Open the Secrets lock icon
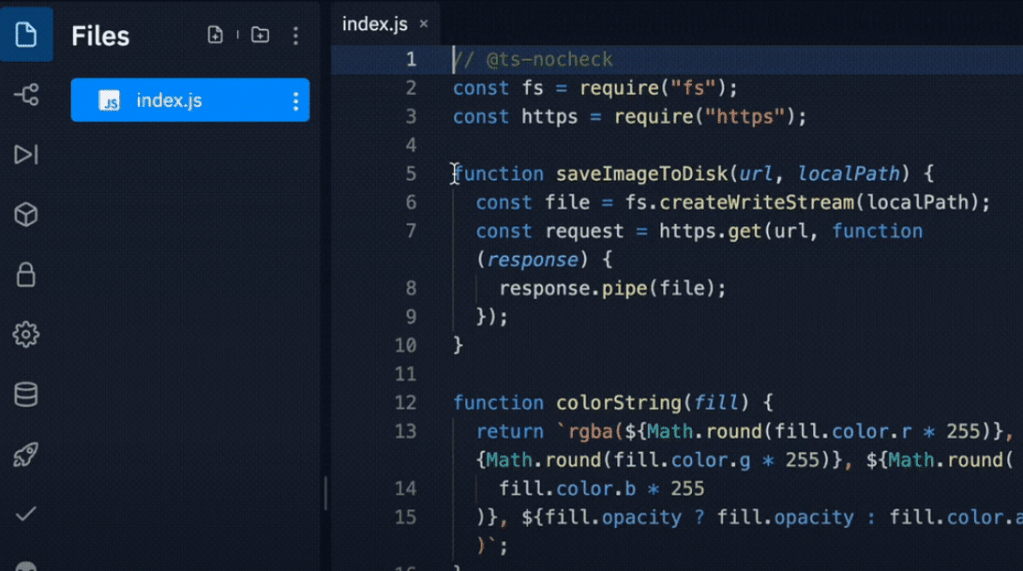Screen dimensions: 1023x571 (26, 274)
